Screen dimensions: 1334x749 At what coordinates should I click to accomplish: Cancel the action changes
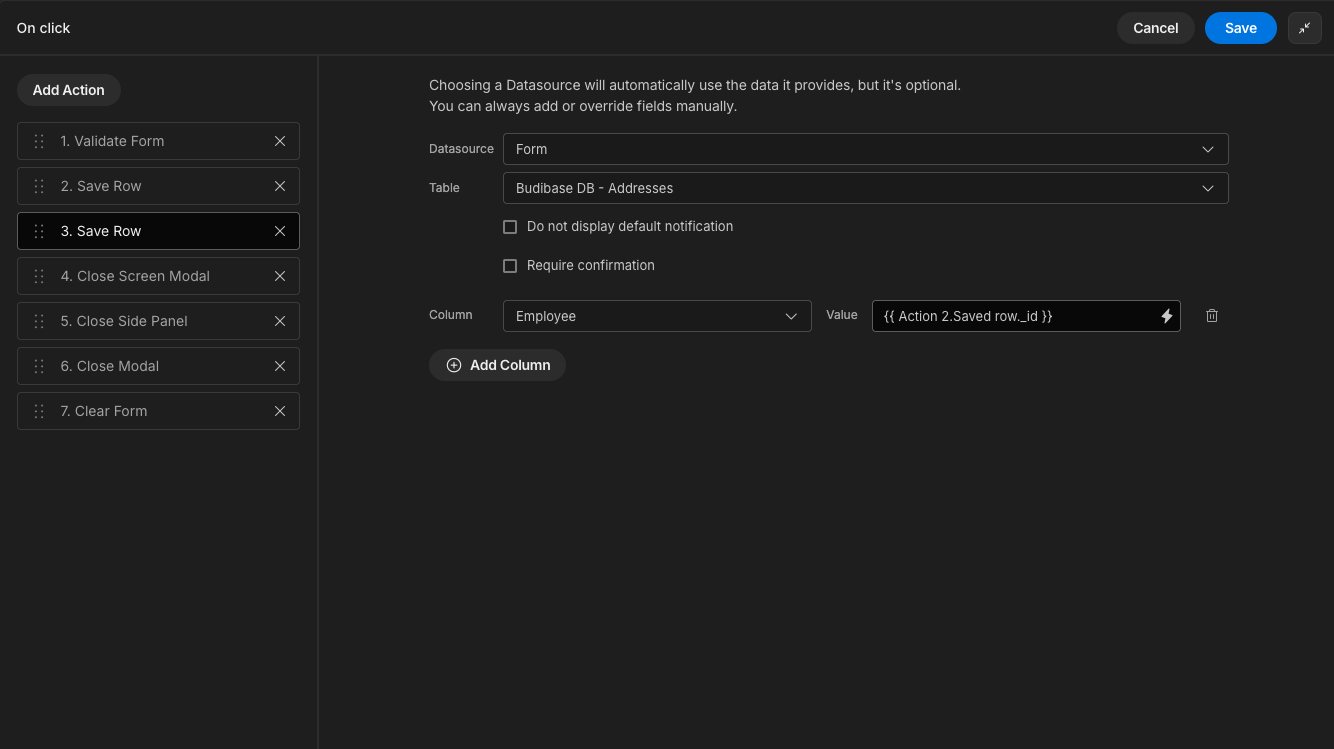click(x=1155, y=28)
